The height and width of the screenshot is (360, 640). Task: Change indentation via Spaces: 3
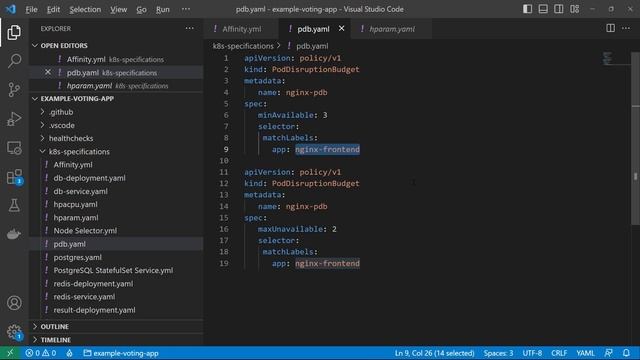point(498,353)
